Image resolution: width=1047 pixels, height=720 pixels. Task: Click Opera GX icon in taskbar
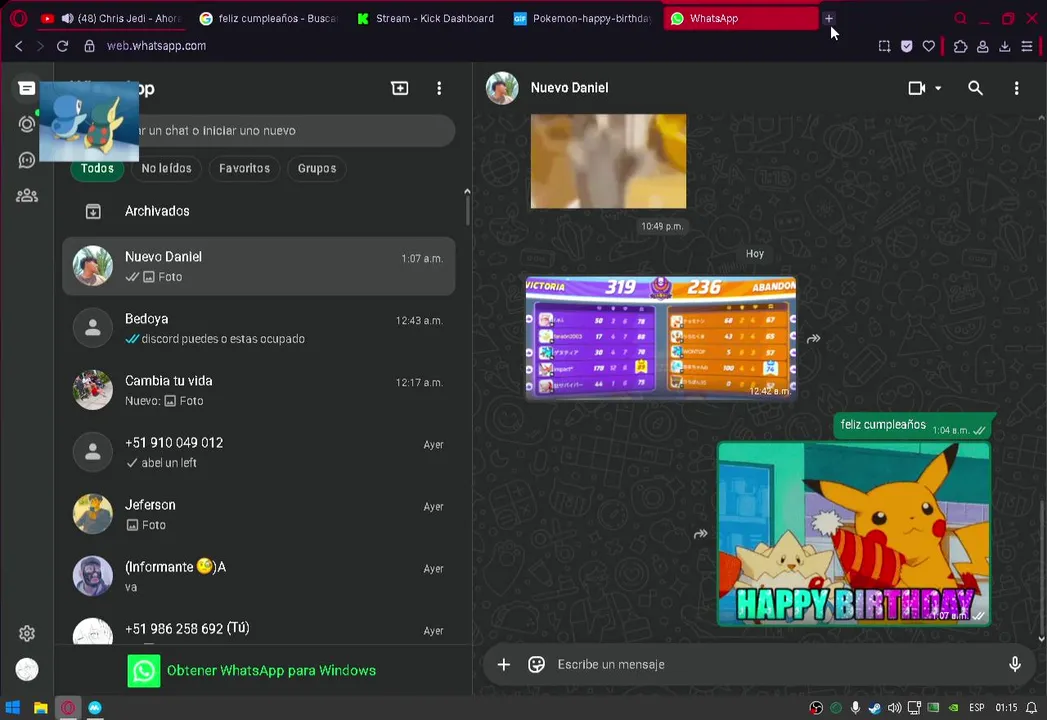pos(68,707)
